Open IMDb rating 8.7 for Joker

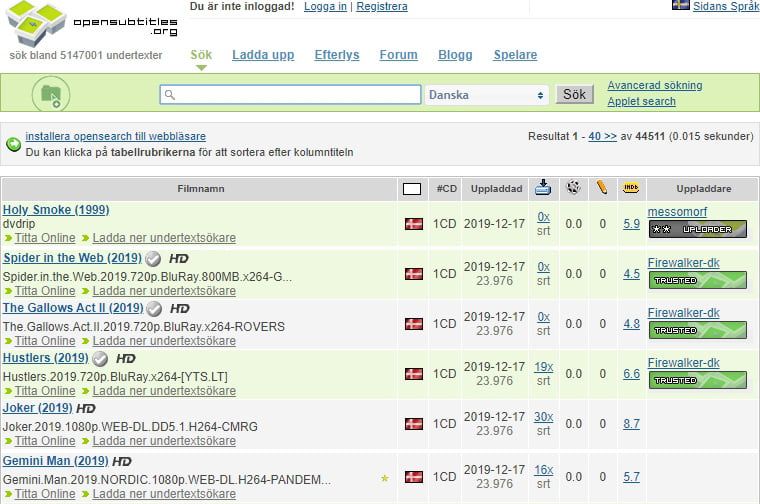point(632,424)
